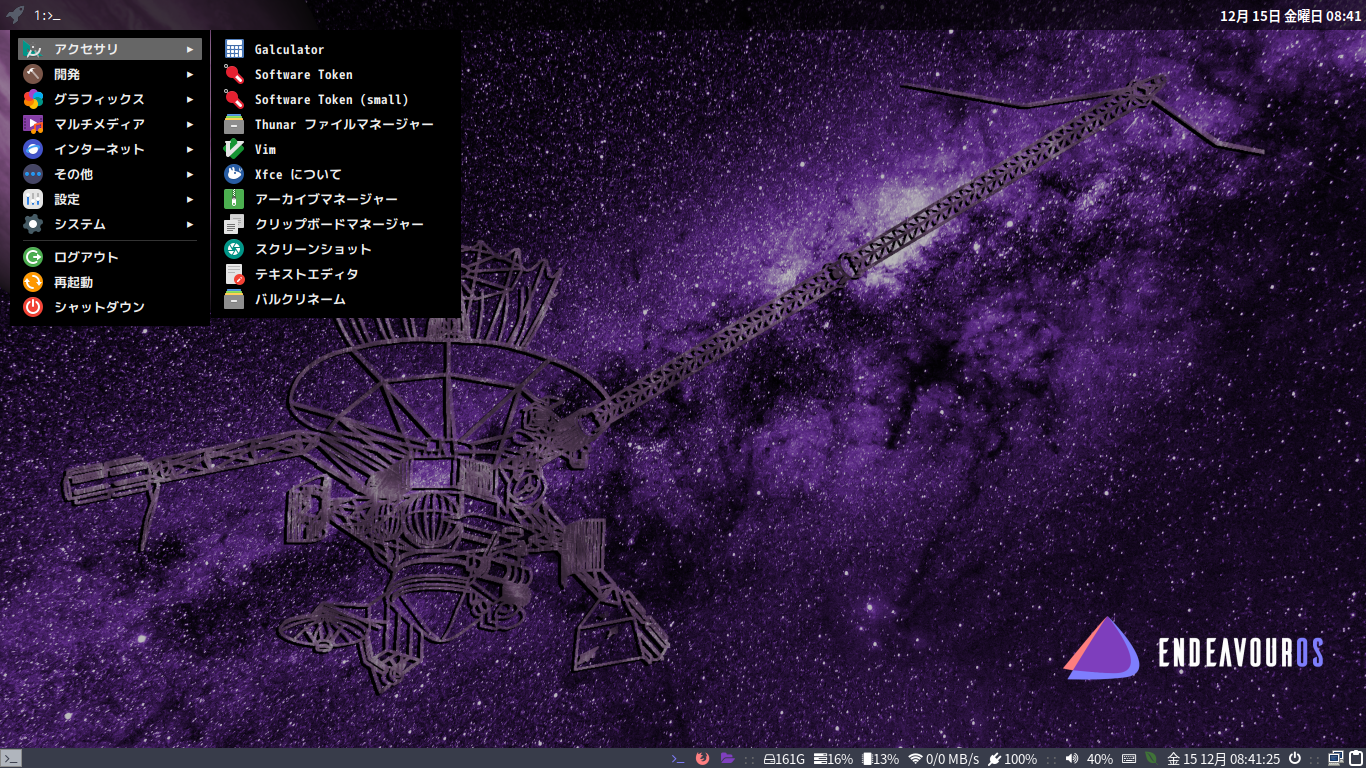Expand the 開発 submenu arrow
The height and width of the screenshot is (768, 1366).
pos(190,74)
